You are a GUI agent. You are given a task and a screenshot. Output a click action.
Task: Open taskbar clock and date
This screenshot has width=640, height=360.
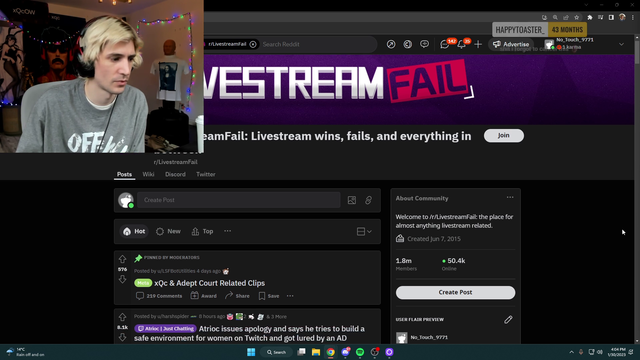pyautogui.click(x=617, y=352)
